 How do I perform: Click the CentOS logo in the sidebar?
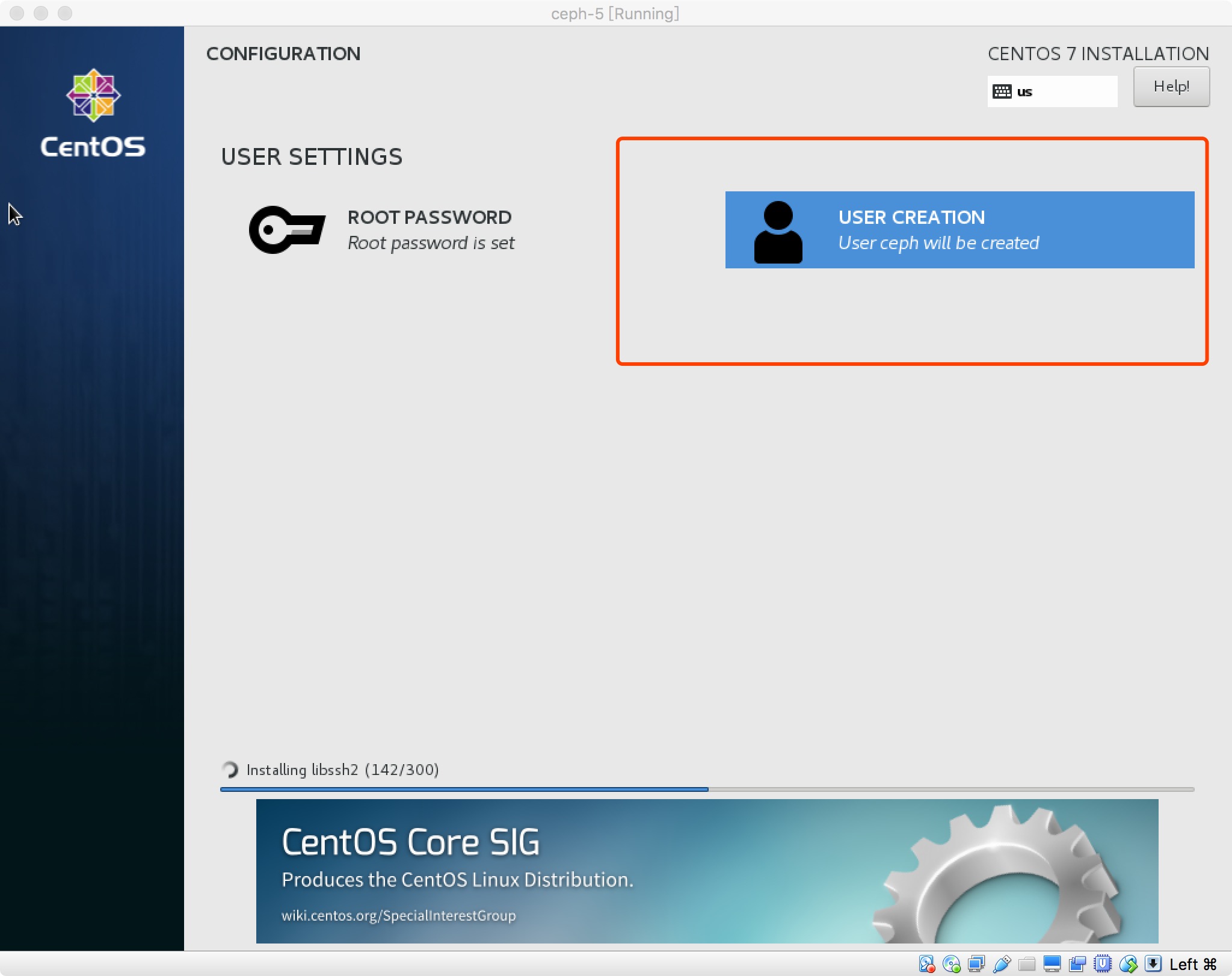93,114
